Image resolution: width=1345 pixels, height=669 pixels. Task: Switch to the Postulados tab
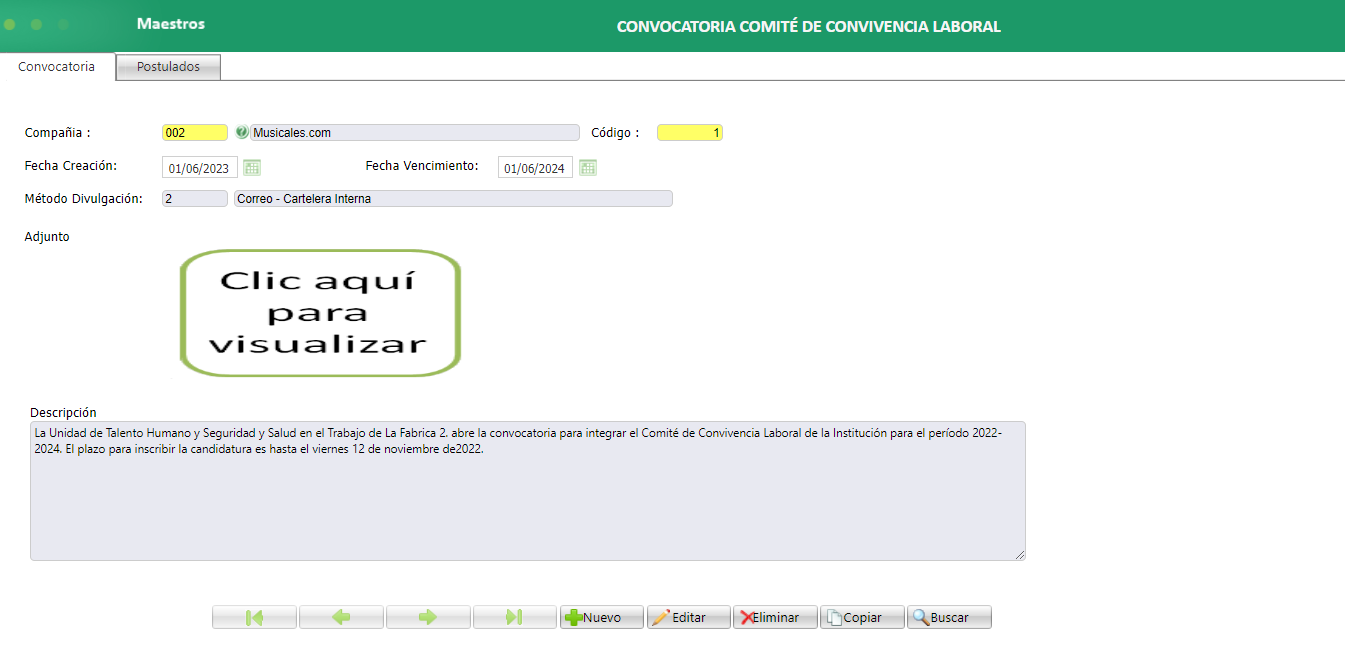click(x=167, y=67)
